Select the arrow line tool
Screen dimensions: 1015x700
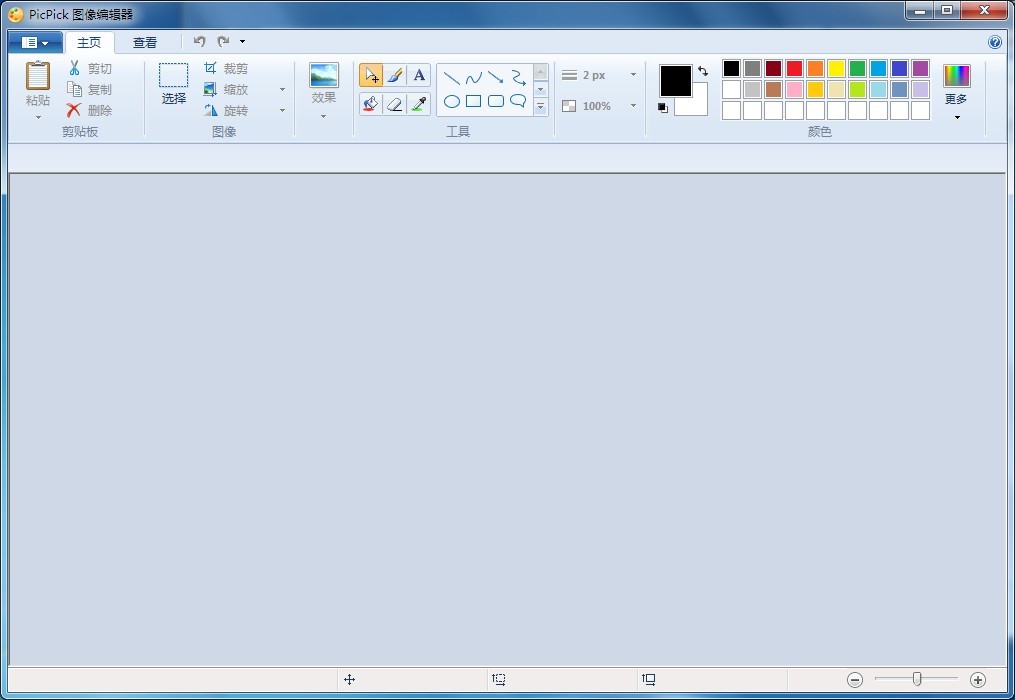point(496,77)
